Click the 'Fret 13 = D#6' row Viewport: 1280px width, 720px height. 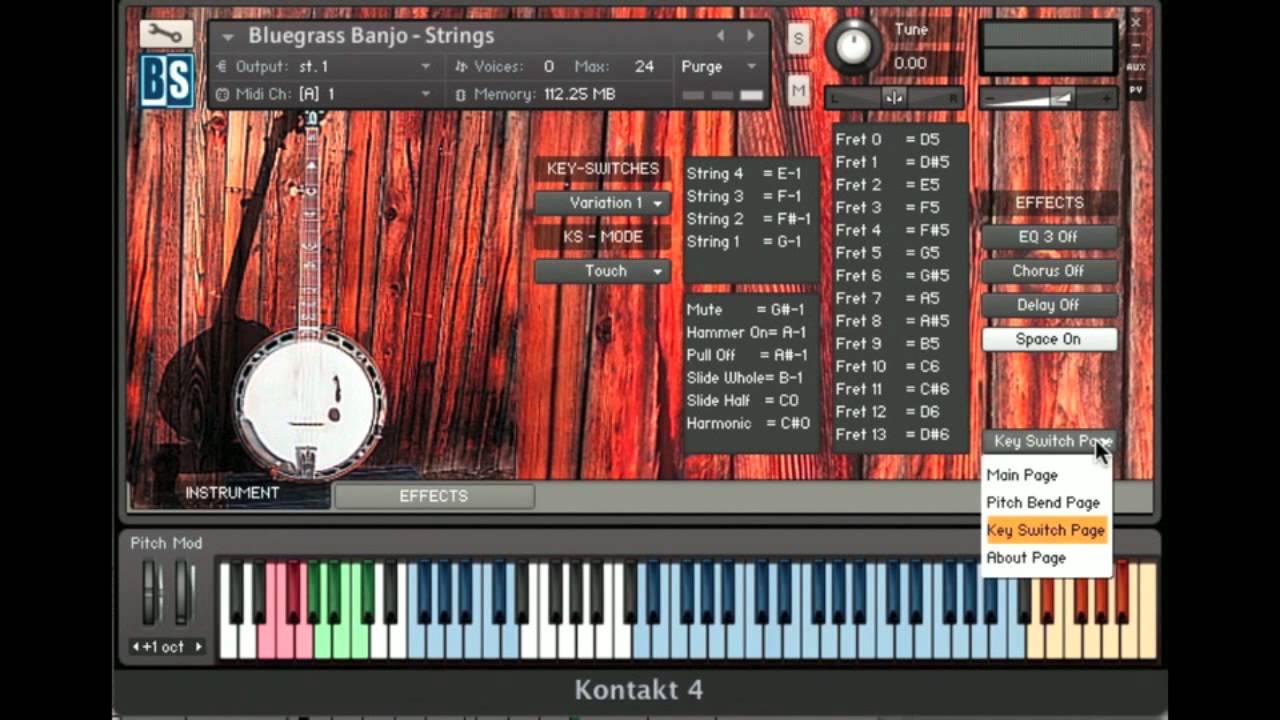[892, 434]
